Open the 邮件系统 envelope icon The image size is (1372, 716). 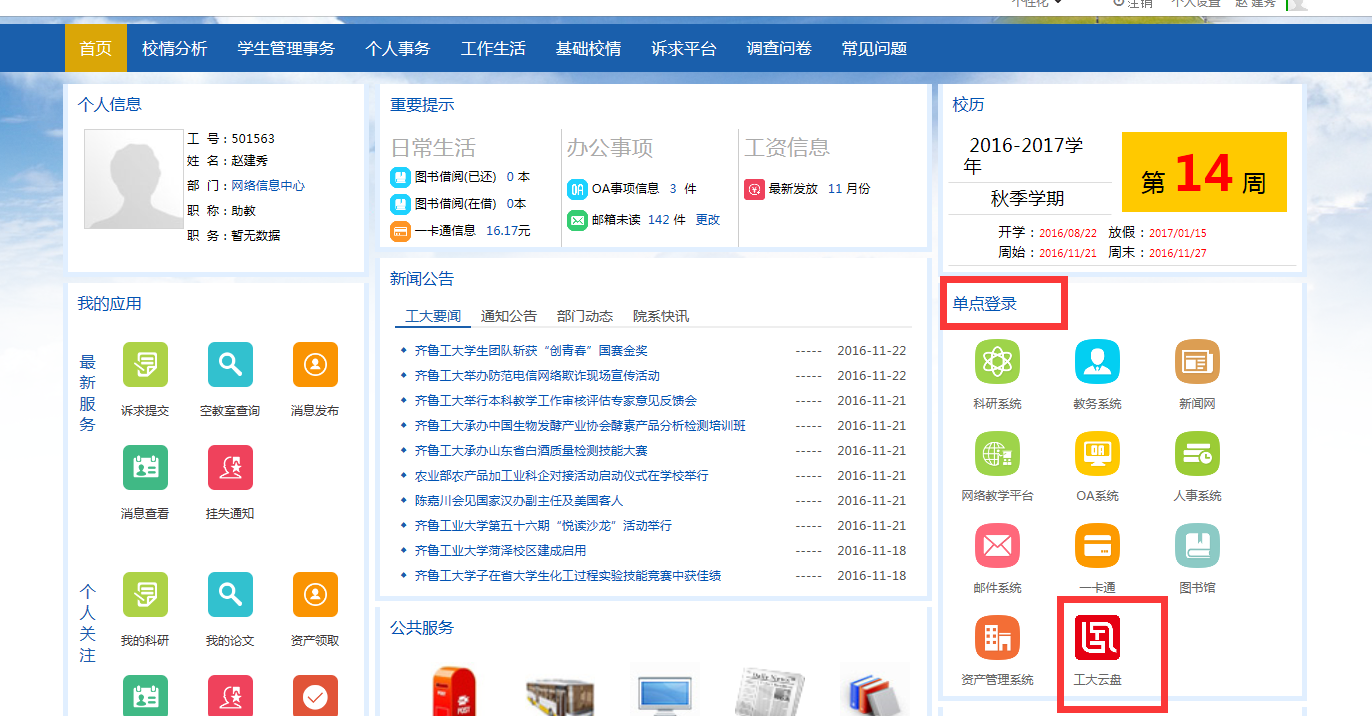pyautogui.click(x=997, y=546)
